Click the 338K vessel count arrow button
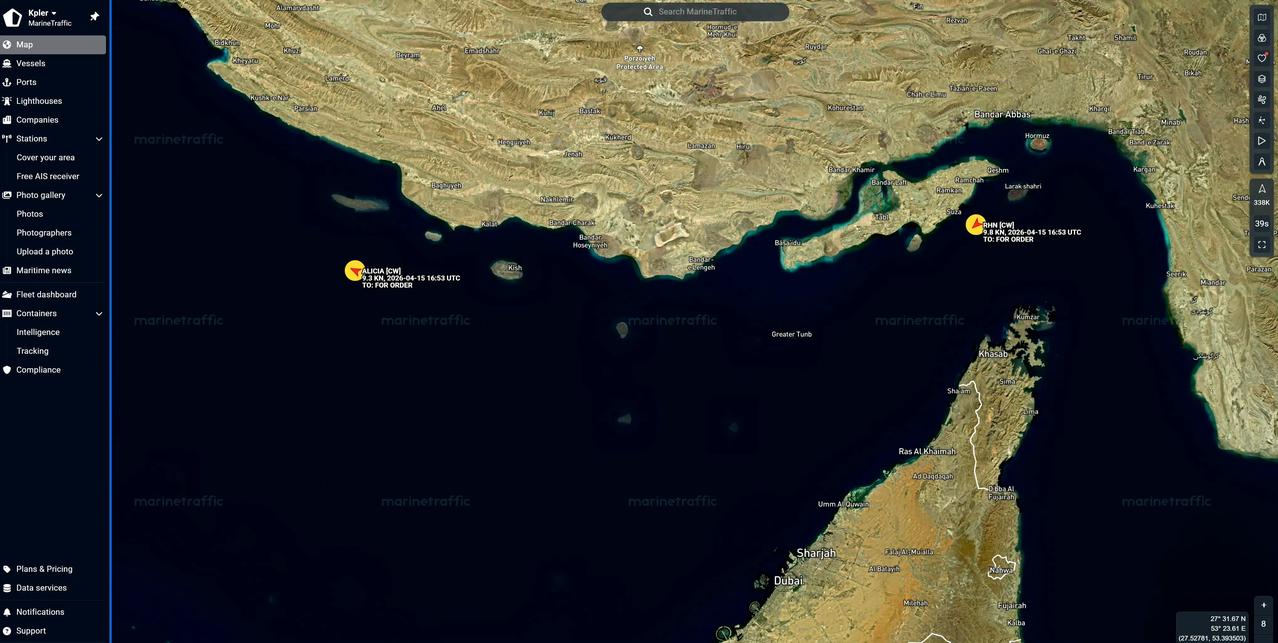Screen dimensions: 1278x643 pyautogui.click(x=1262, y=195)
